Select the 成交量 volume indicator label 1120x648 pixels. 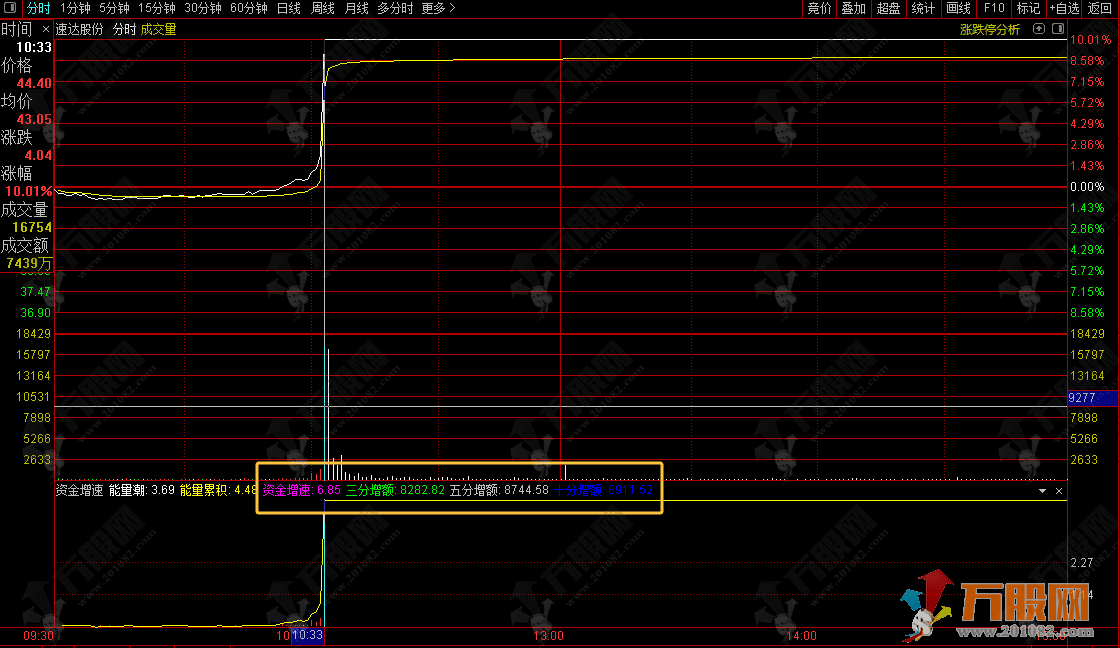tap(158, 29)
